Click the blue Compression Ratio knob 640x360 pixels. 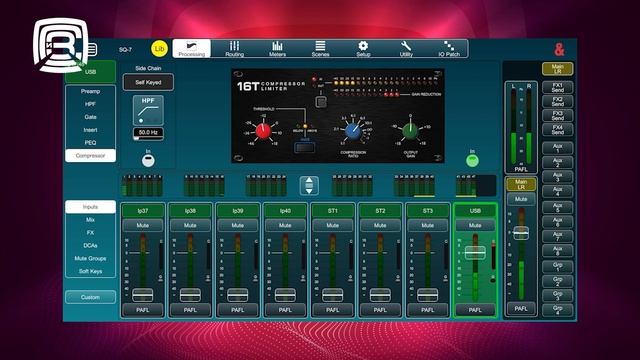[353, 131]
